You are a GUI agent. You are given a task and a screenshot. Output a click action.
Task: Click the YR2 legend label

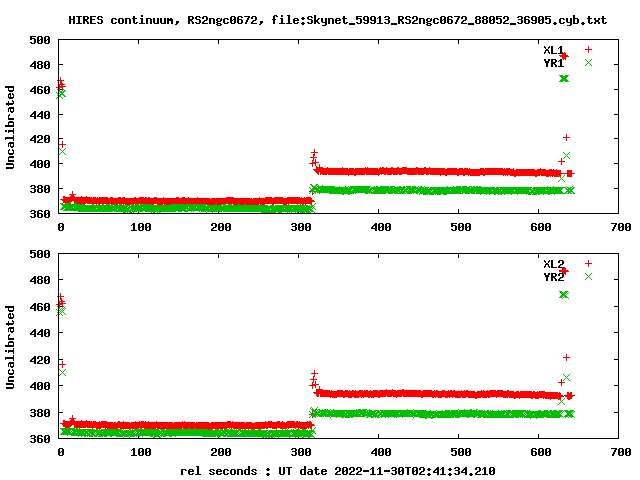click(x=553, y=277)
